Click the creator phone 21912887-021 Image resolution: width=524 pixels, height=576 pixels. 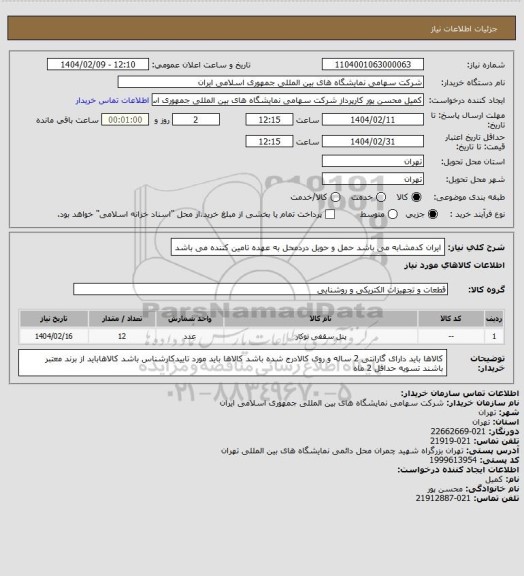click(443, 498)
